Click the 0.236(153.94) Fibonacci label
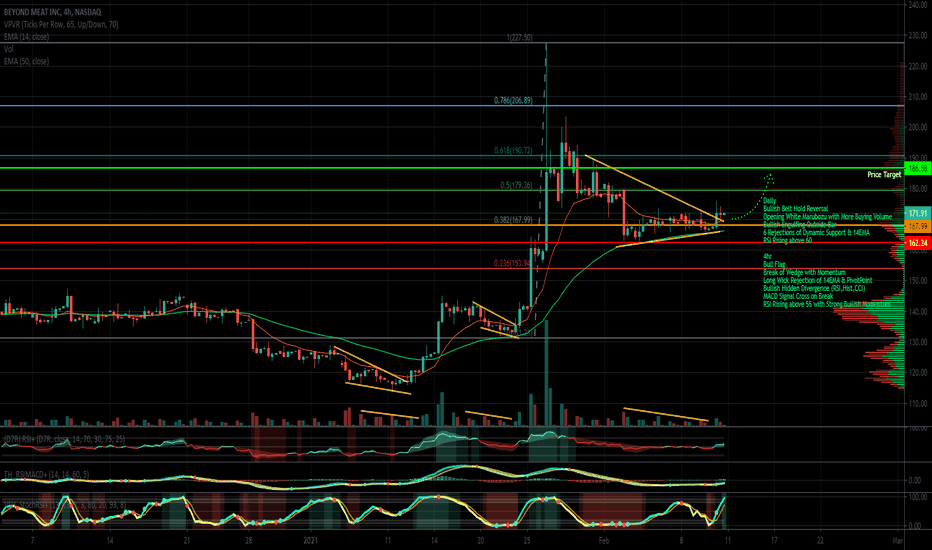Screen dimensions: 932x550 pyautogui.click(x=512, y=263)
